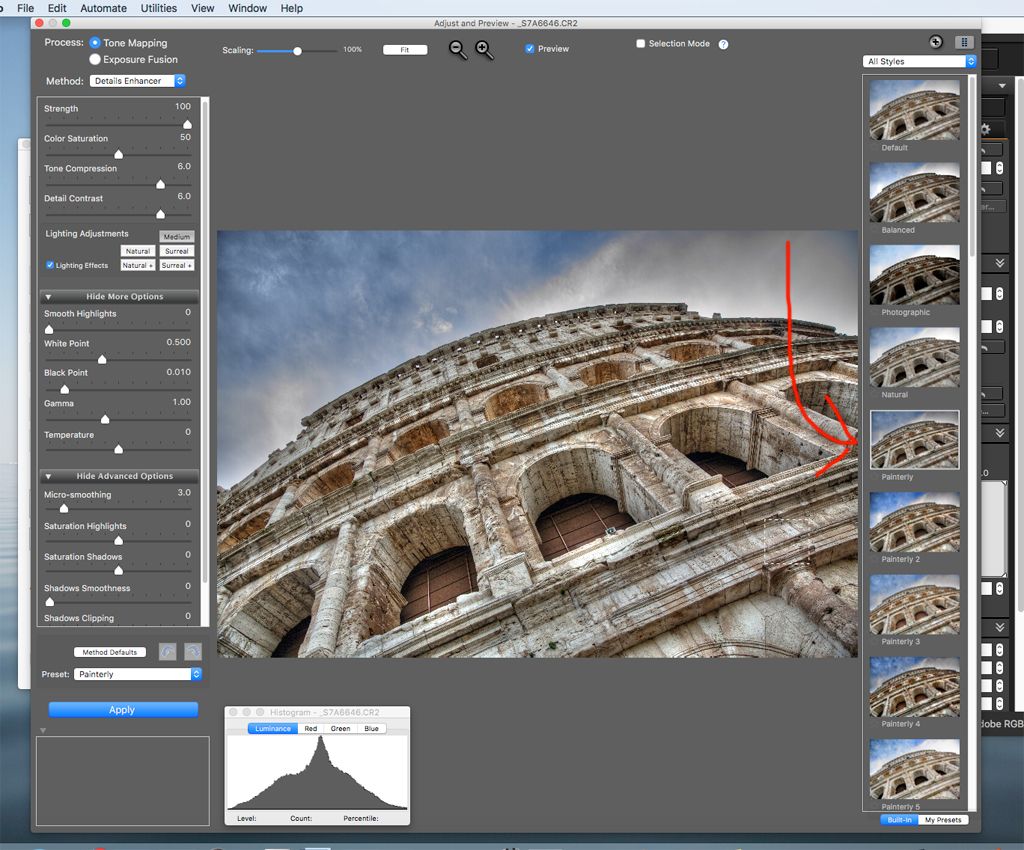Click the redo arrow icon beside Method Defaults
Image resolution: width=1024 pixels, height=850 pixels.
192,651
